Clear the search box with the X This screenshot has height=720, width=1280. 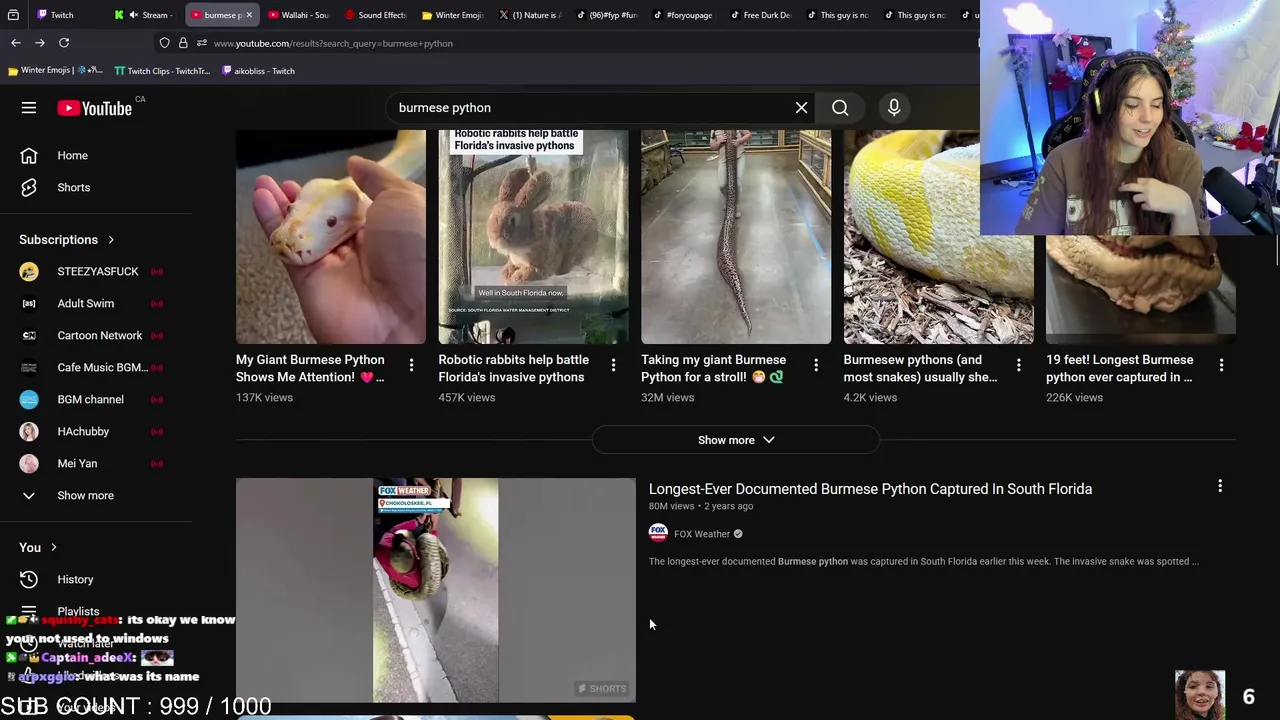(x=801, y=108)
